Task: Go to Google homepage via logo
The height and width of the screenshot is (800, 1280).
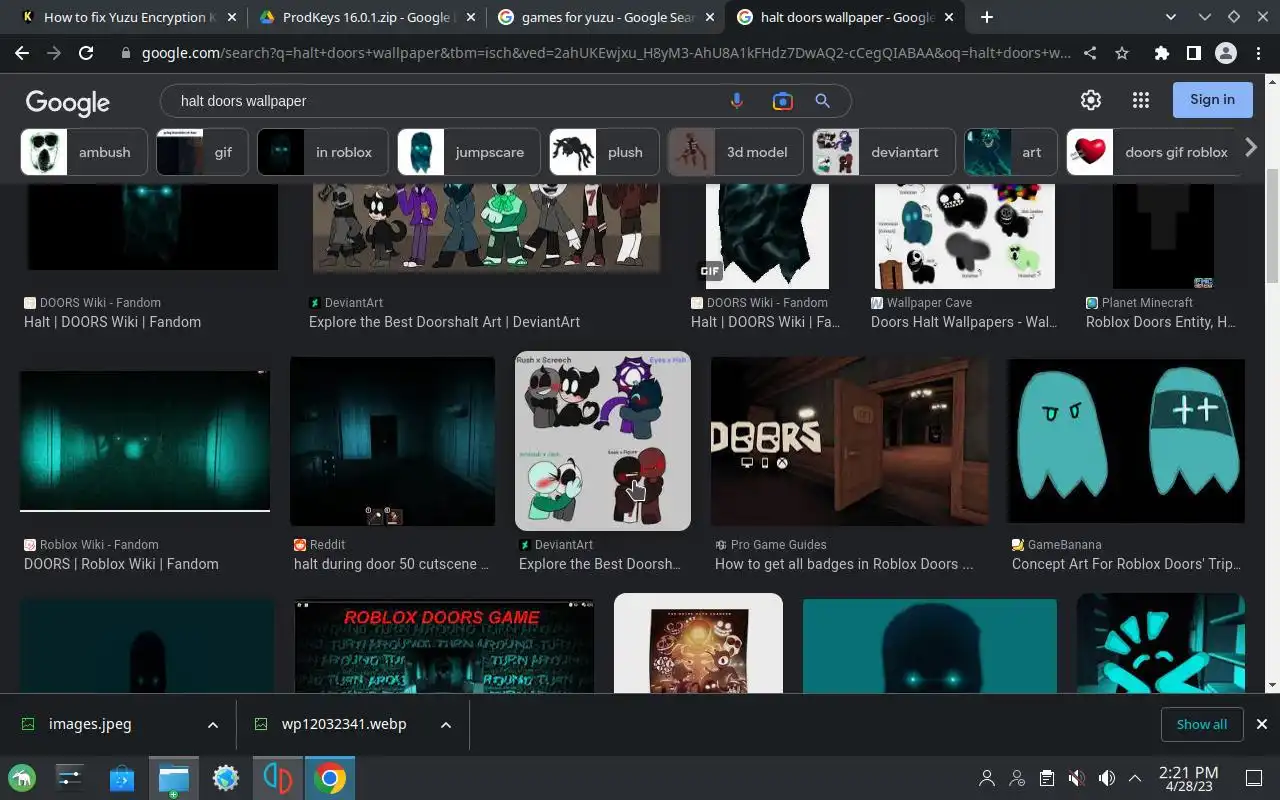Action: [x=67, y=102]
